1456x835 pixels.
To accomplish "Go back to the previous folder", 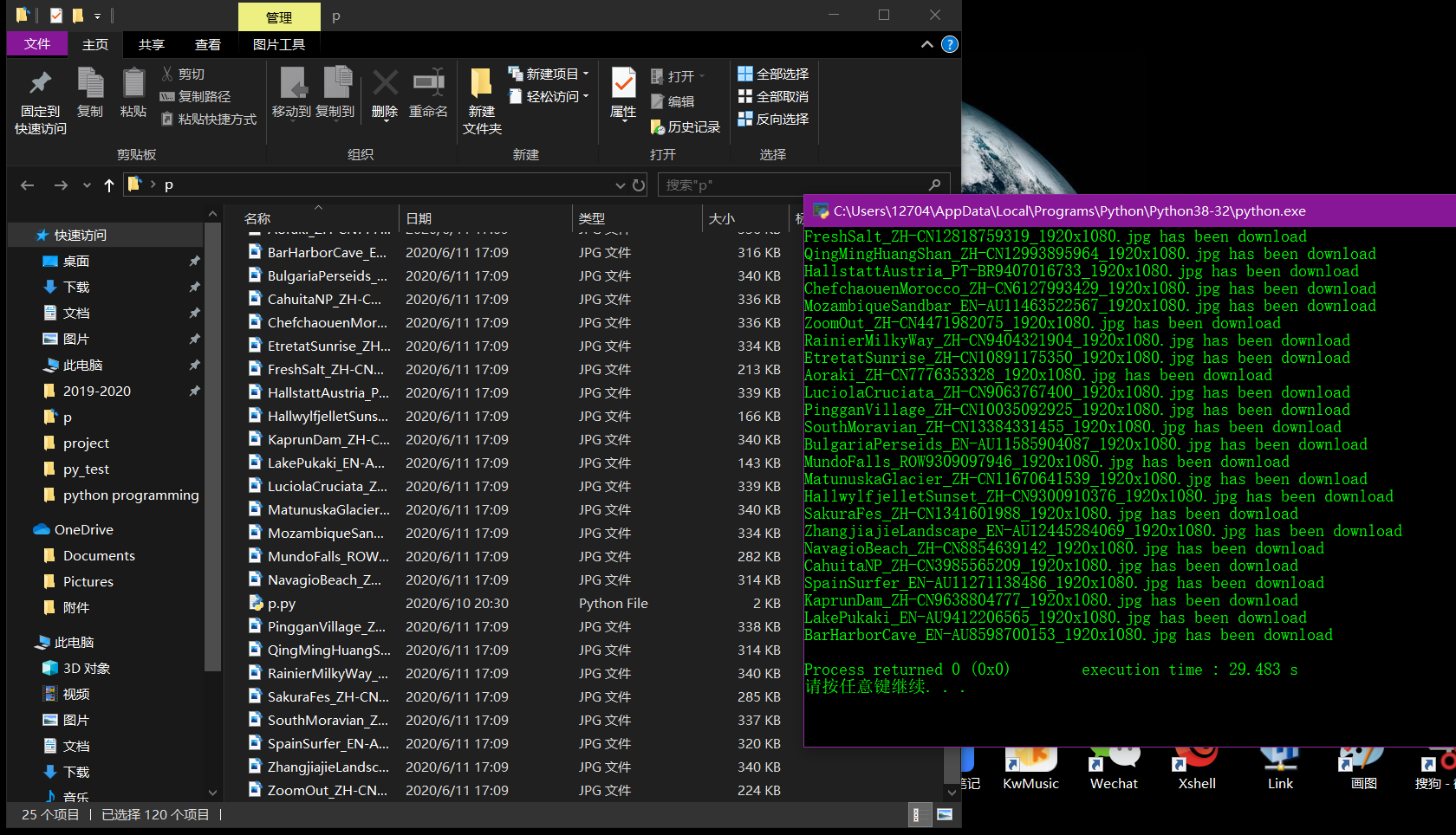I will pos(28,185).
